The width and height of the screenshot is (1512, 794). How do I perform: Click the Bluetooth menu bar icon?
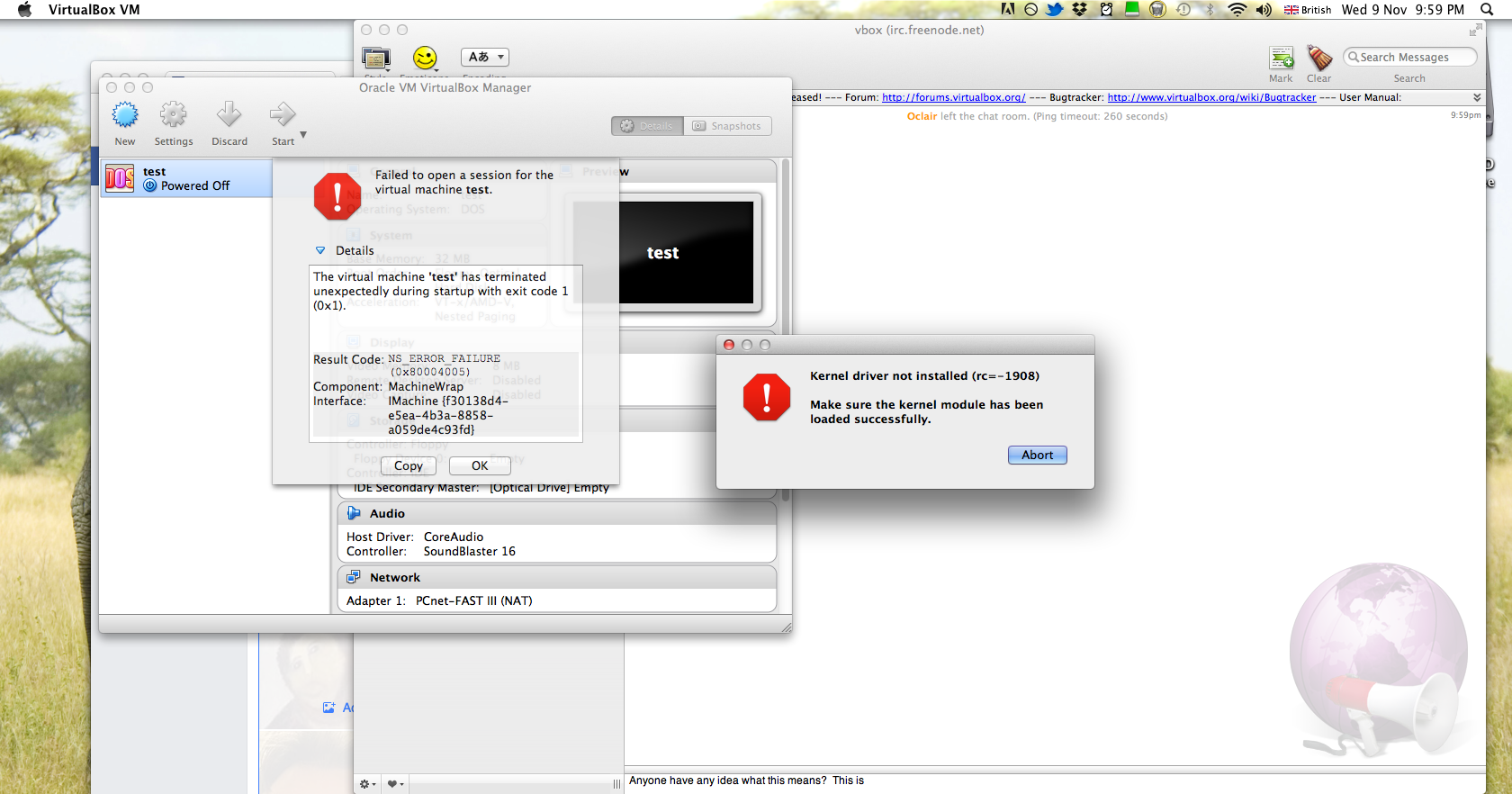pos(1210,9)
